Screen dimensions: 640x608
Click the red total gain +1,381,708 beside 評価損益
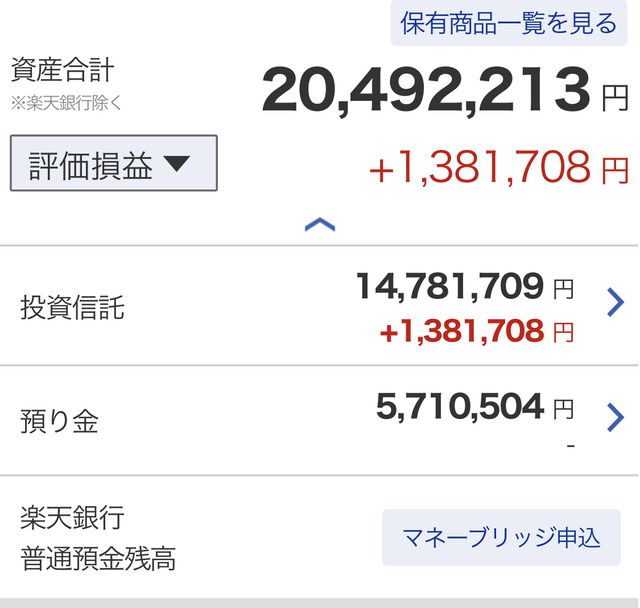[480, 169]
